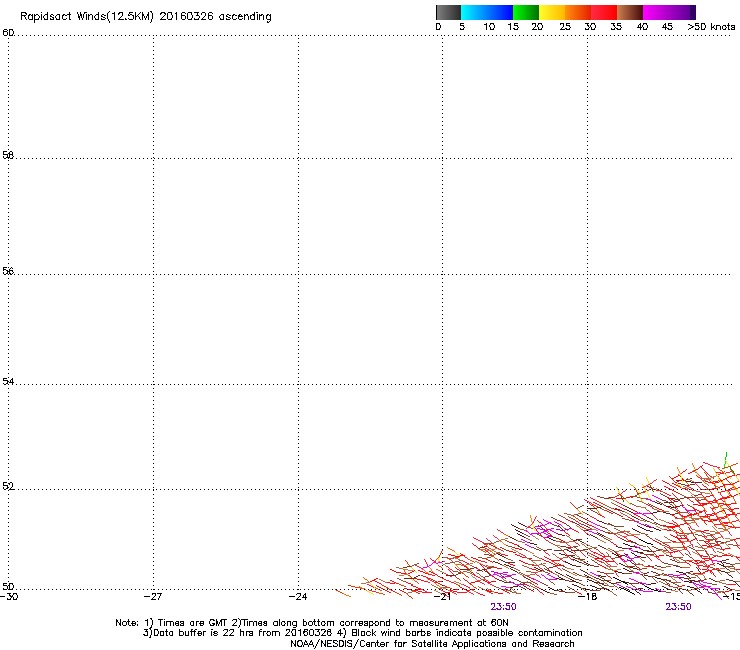Image resolution: width=740 pixels, height=650 pixels.
Task: Click the NOAA/NESDIS credit line
Action: (432, 644)
